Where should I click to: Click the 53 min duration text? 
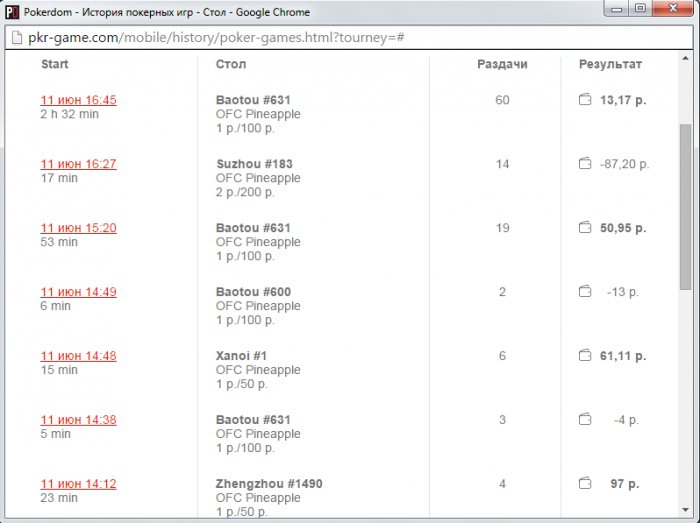click(59, 242)
